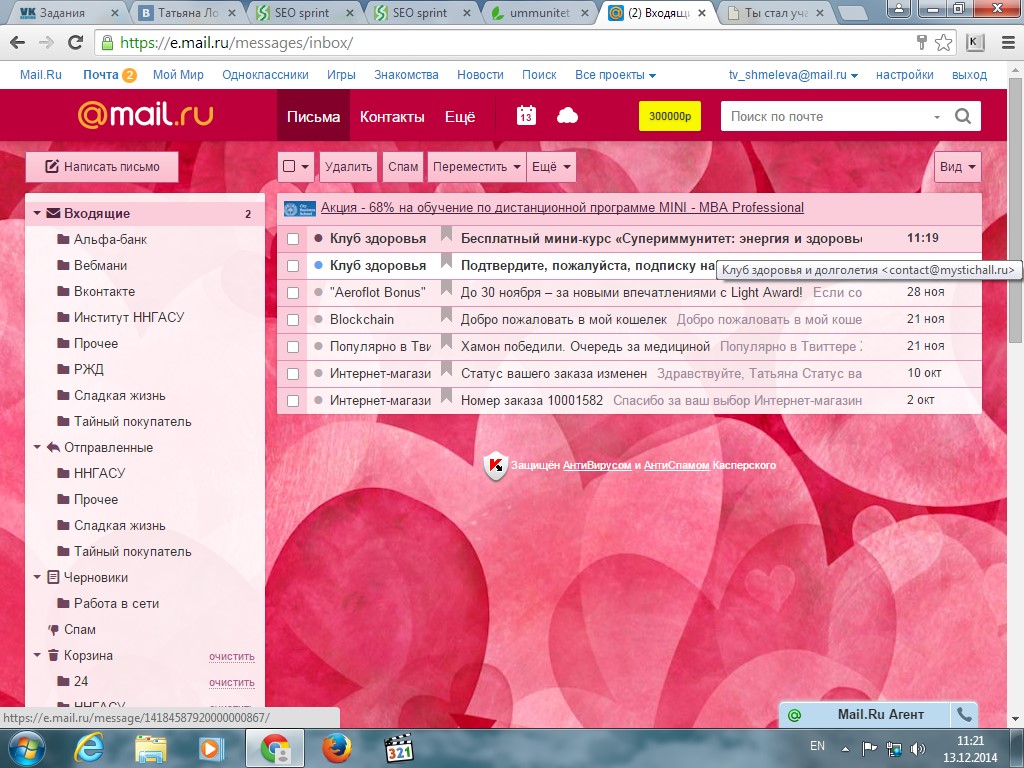Open the Ещё dropdown in the mail toolbar

pos(552,167)
